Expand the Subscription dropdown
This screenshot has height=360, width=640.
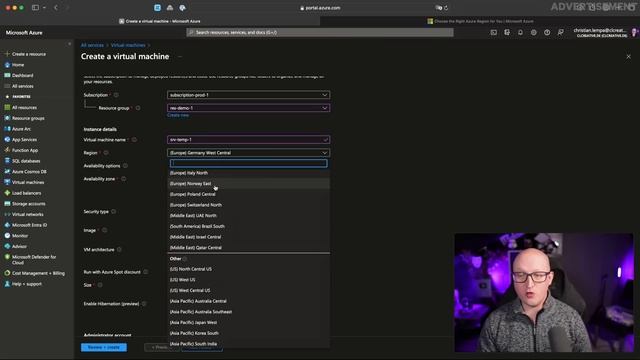[x=249, y=95]
